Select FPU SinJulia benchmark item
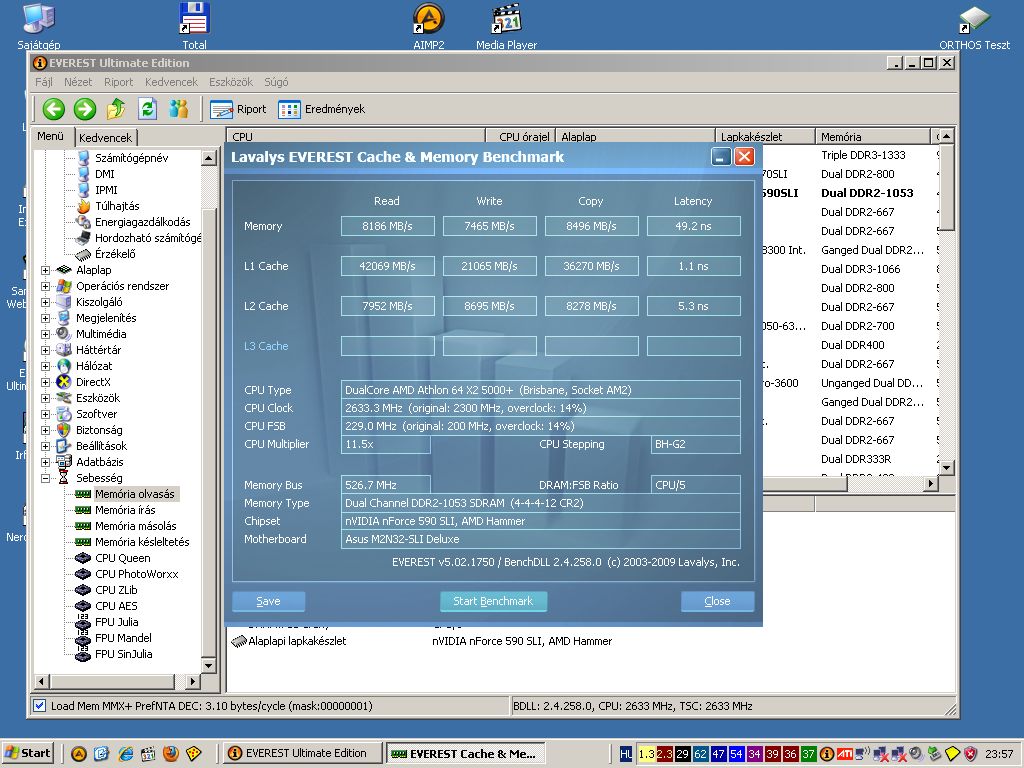Screen dimensions: 1024x768 click(x=114, y=654)
